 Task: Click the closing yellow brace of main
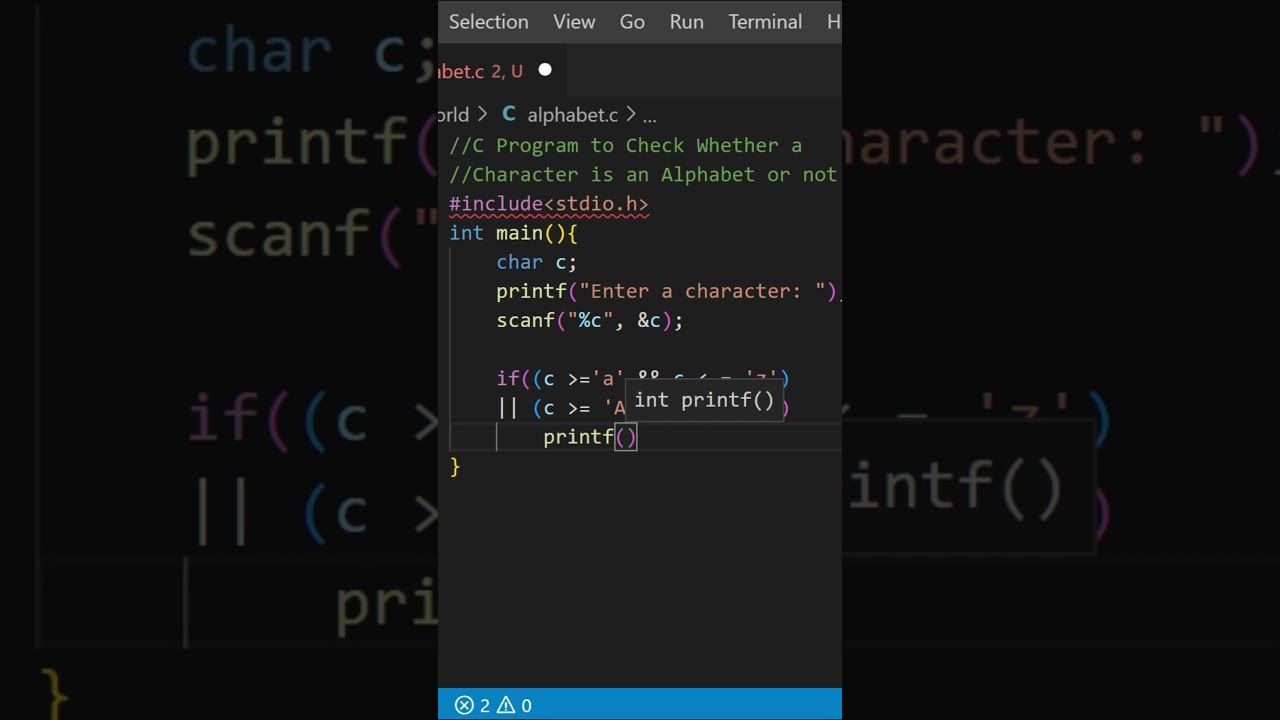click(x=455, y=466)
